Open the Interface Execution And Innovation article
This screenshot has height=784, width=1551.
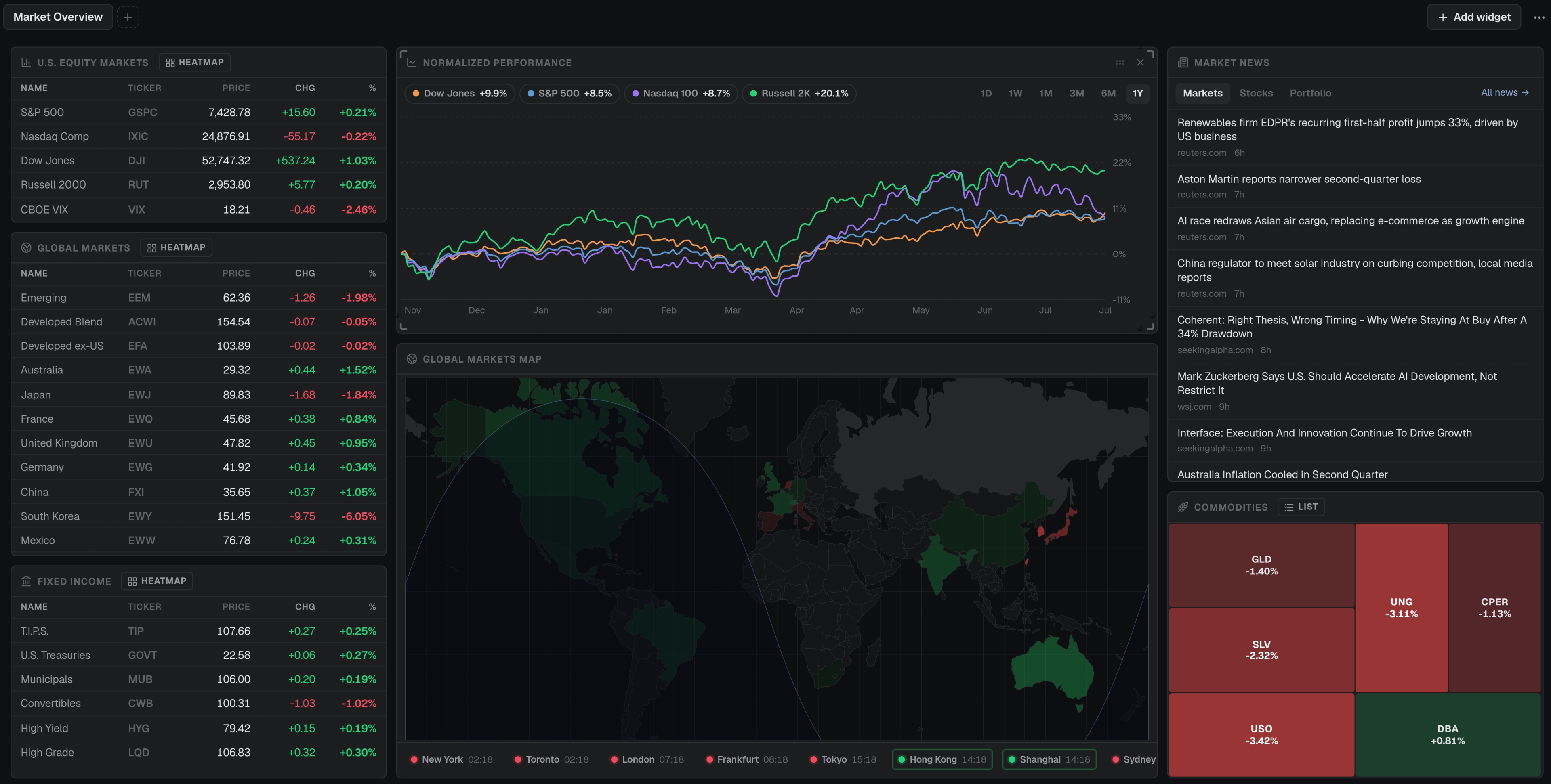(1355, 440)
